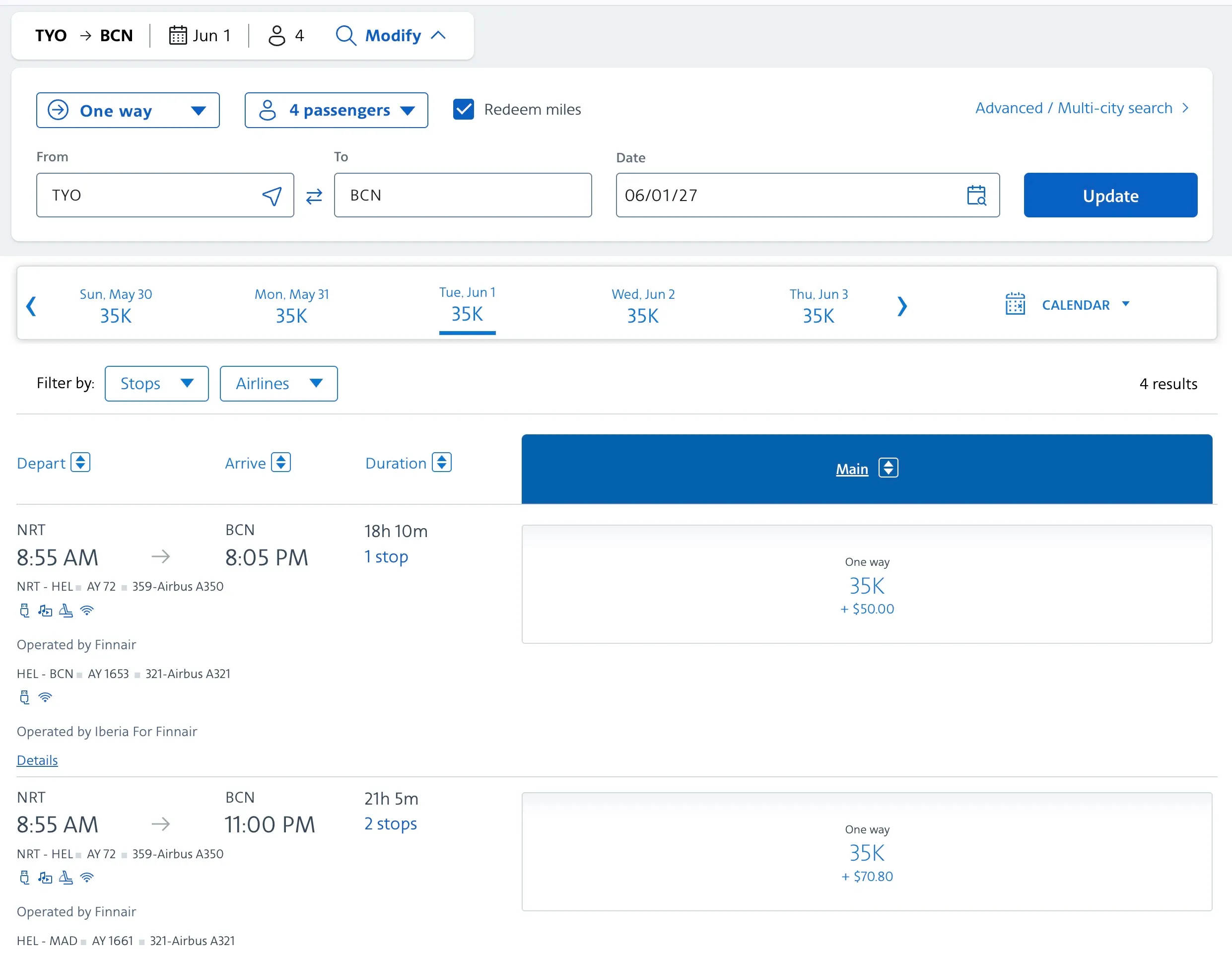Click Main column header link

pos(852,469)
